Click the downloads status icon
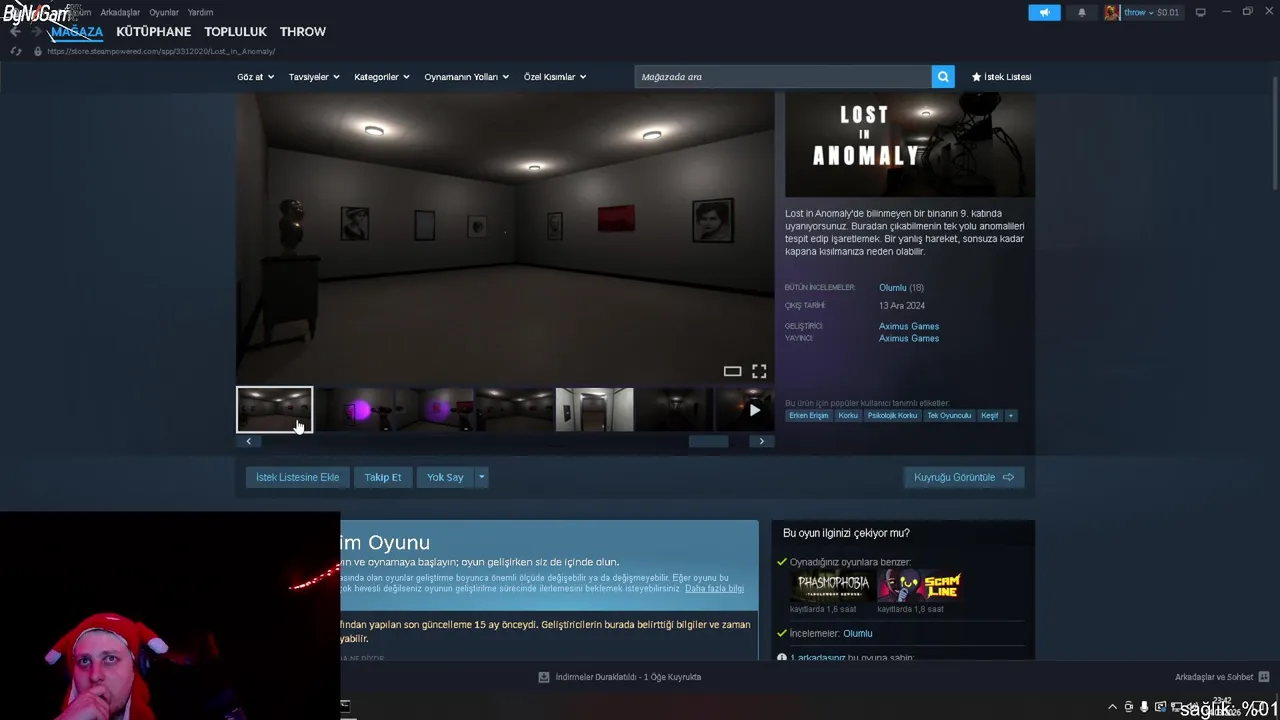 (544, 677)
